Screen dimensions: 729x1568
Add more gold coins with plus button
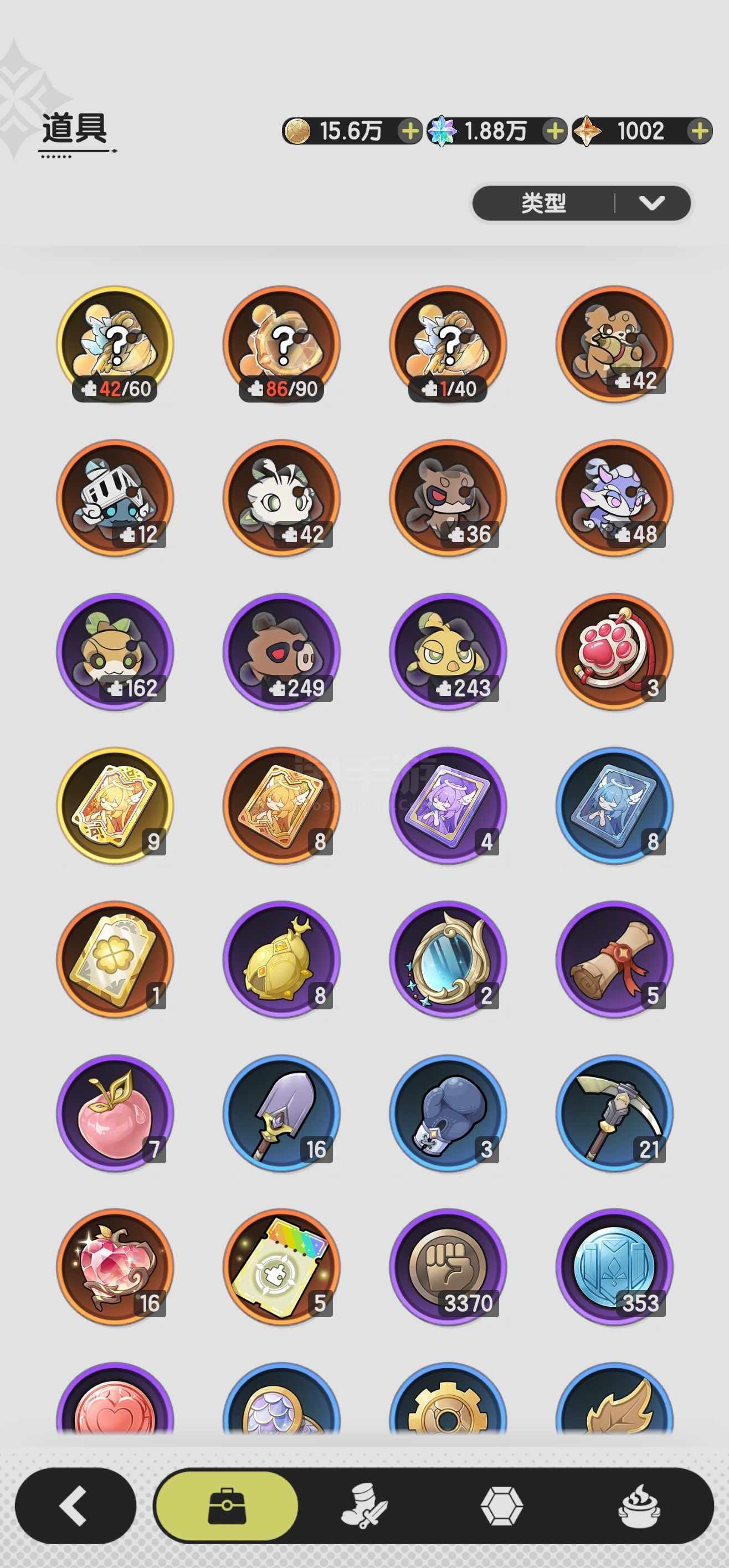pos(410,131)
